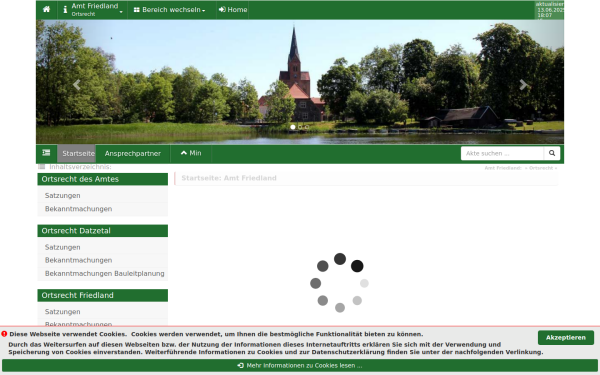This screenshot has height=375, width=600.
Task: Click the Ortsrecht breadcrumb link
Action: click(x=541, y=168)
